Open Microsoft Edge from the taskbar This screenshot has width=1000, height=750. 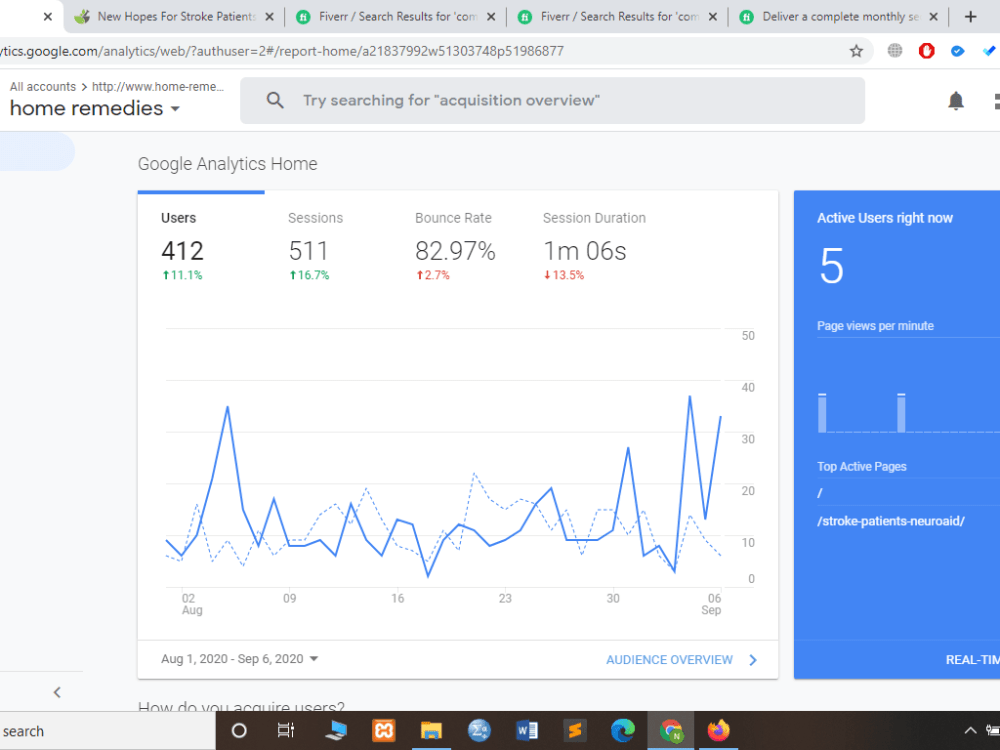tap(622, 731)
